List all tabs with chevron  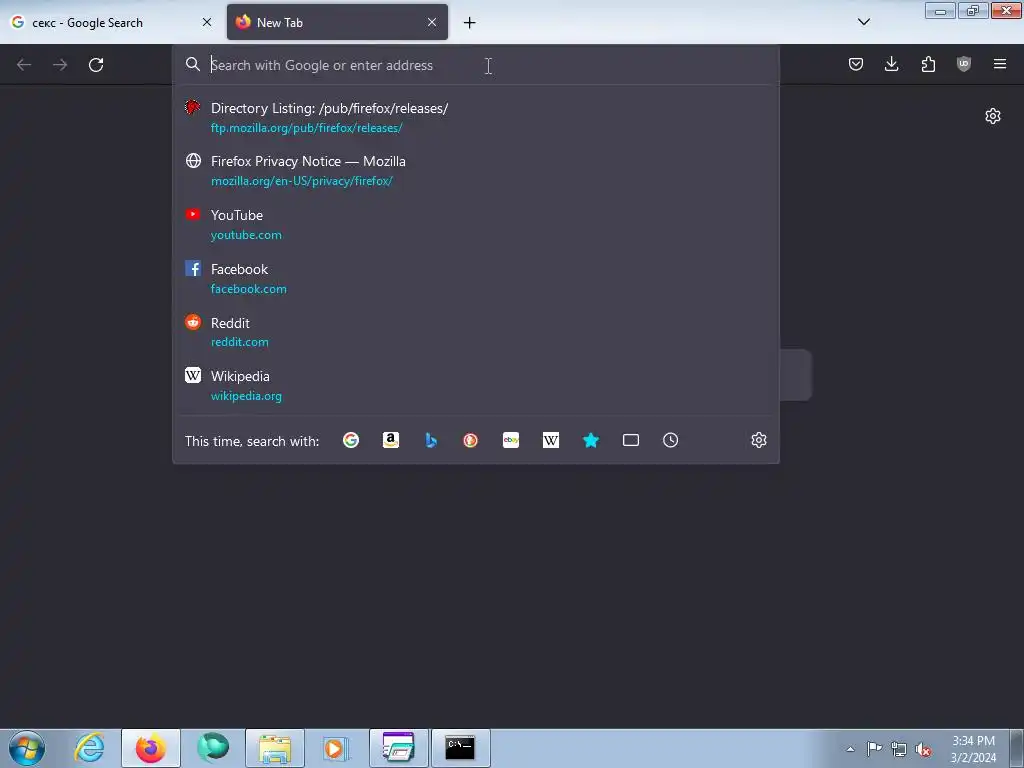point(863,22)
